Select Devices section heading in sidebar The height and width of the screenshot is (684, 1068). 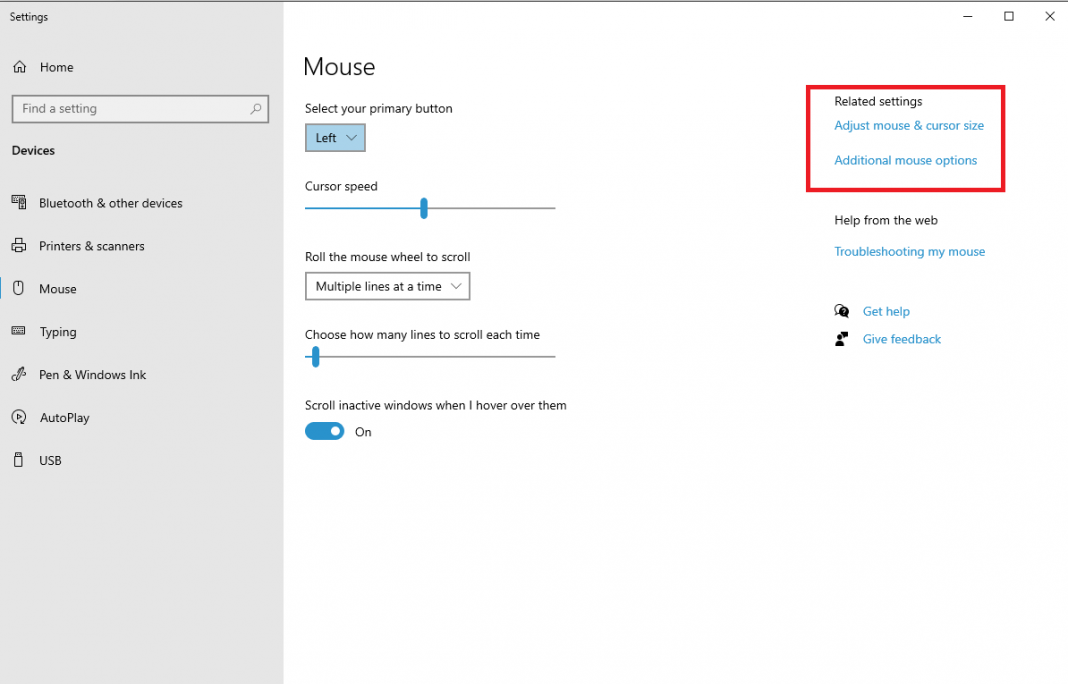(32, 150)
